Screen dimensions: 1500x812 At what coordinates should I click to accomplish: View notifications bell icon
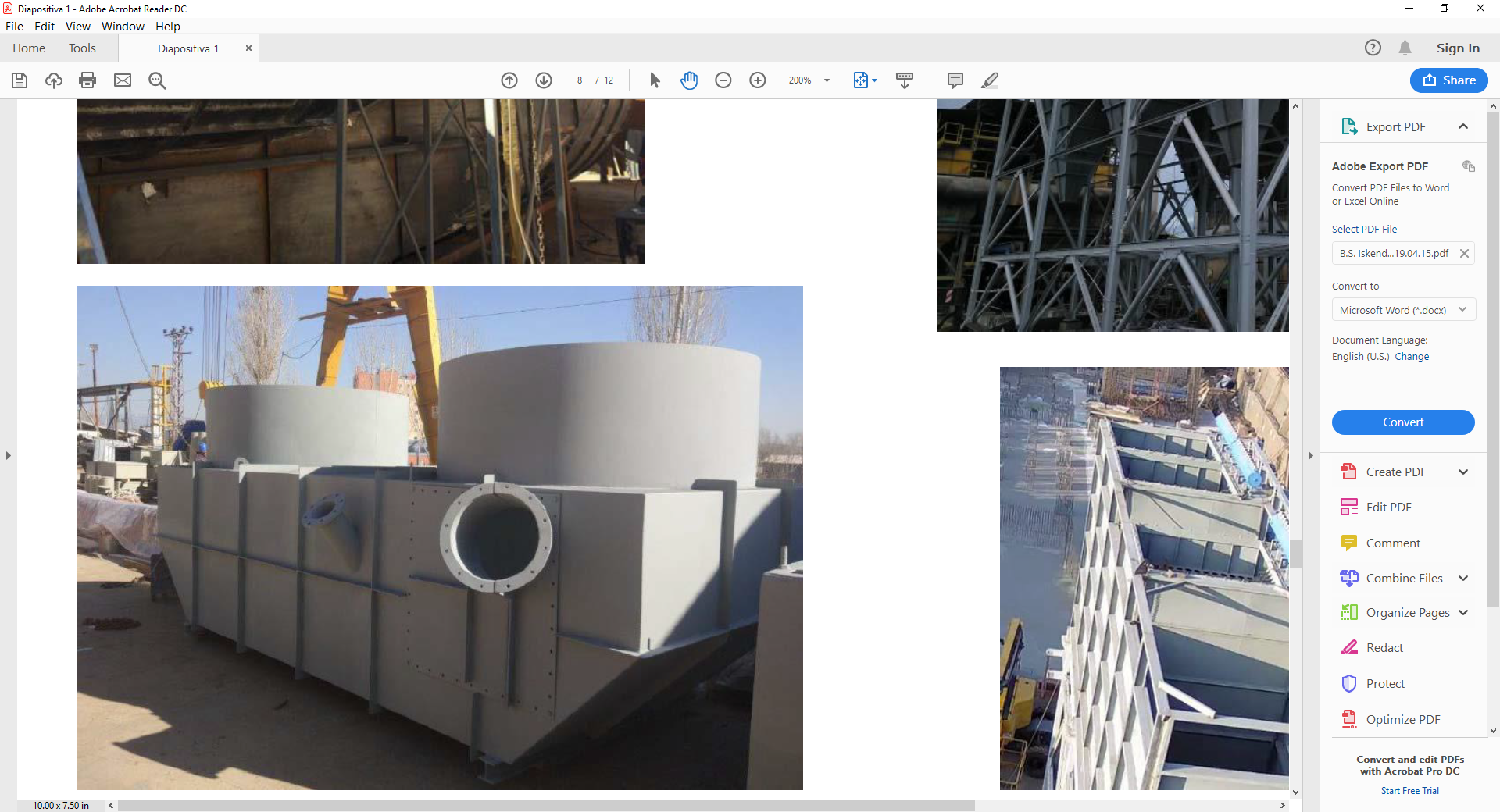tap(1405, 48)
